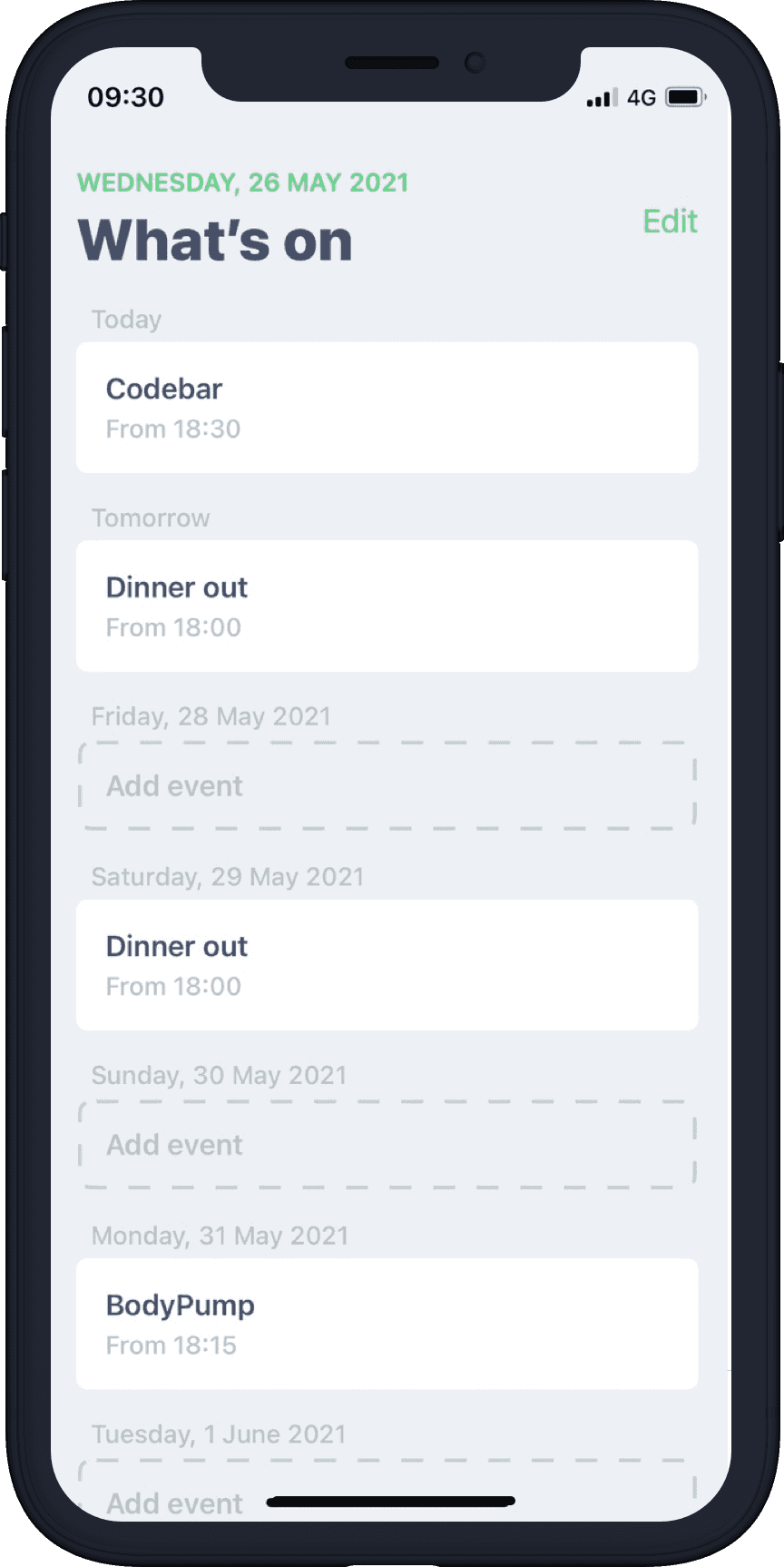The height and width of the screenshot is (1567, 784).
Task: Open Saturday's Dinner out event
Action: click(387, 965)
